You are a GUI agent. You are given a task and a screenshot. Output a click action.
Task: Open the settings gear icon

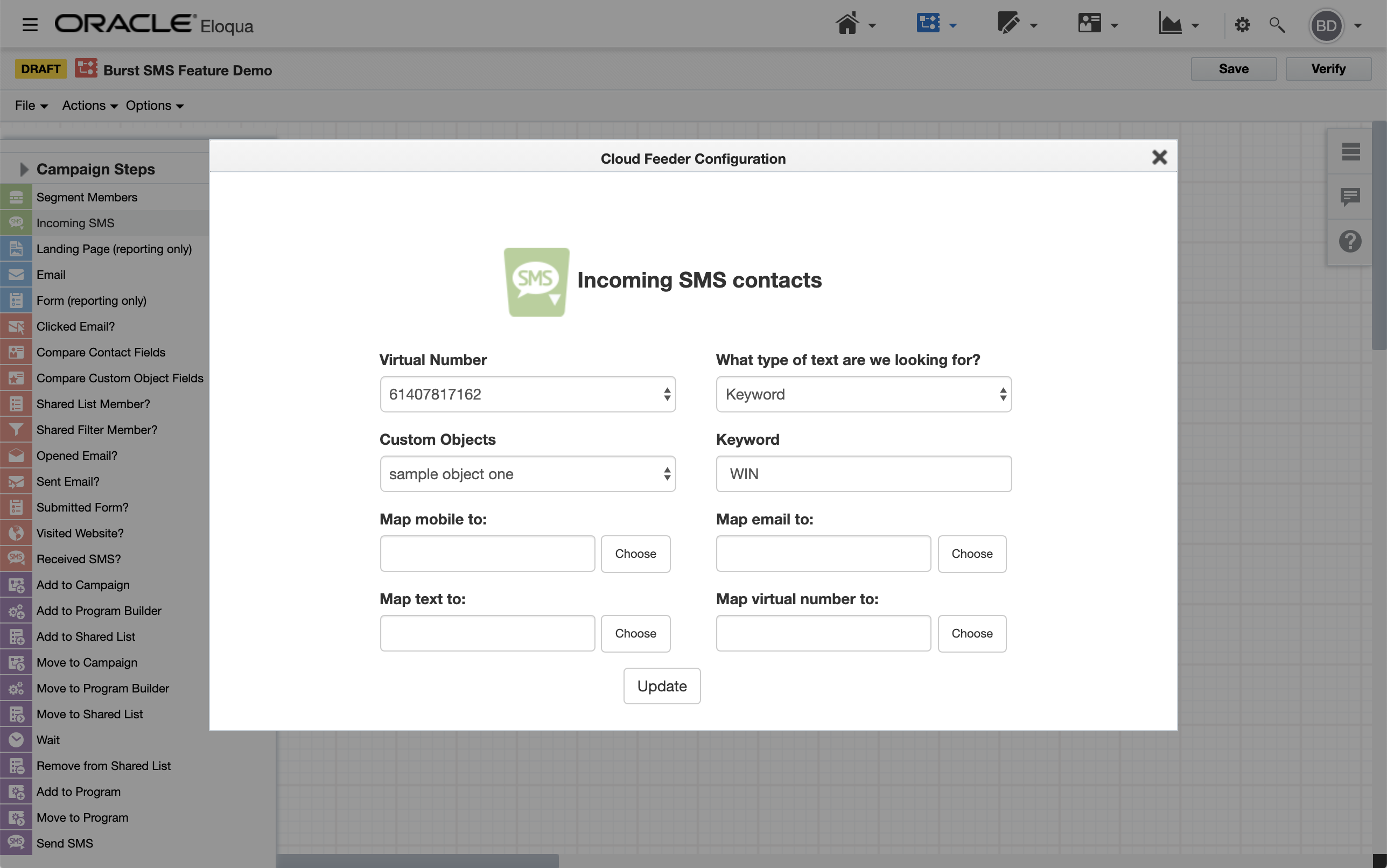1242,25
